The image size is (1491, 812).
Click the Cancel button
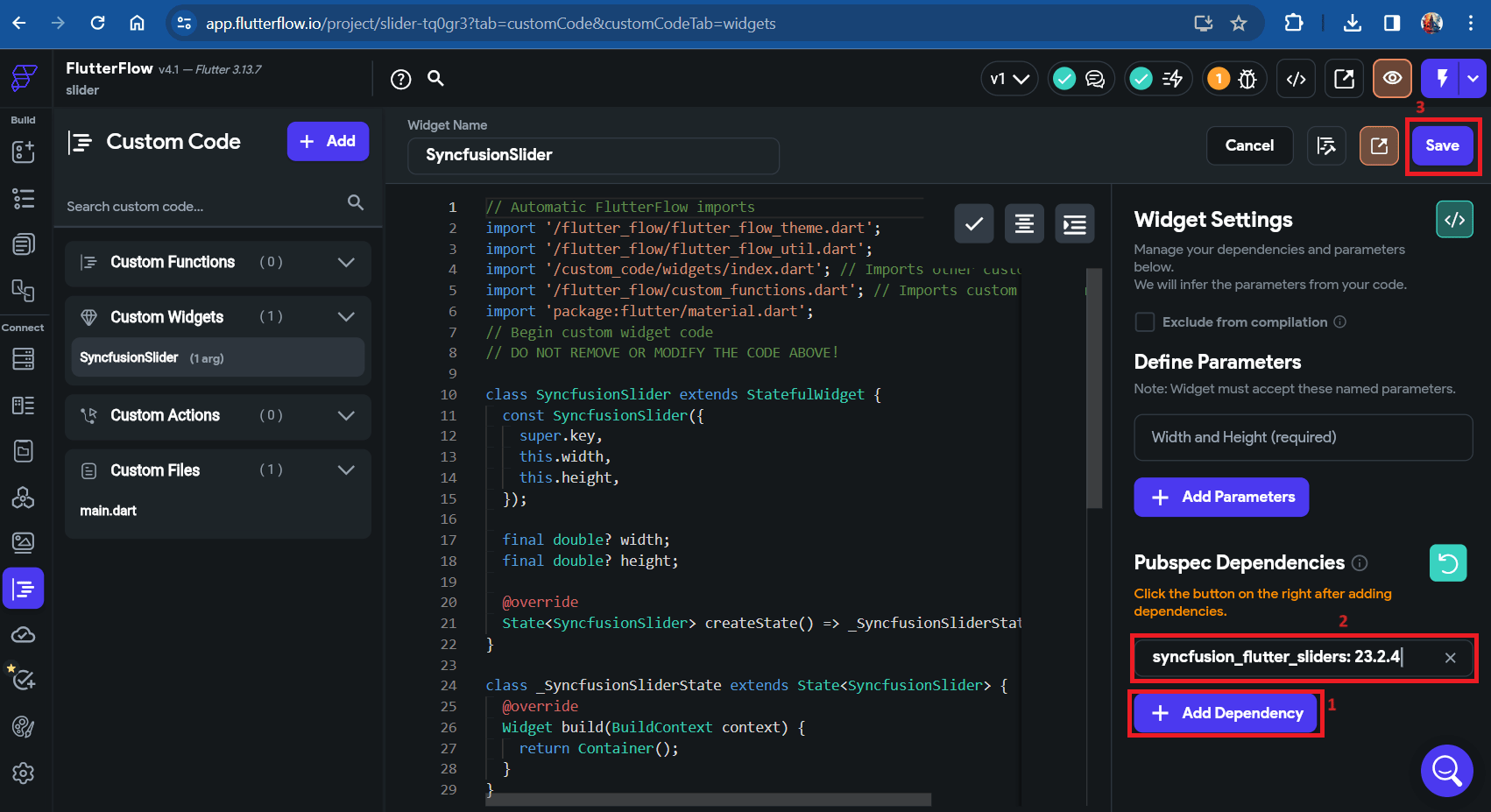coord(1249,145)
